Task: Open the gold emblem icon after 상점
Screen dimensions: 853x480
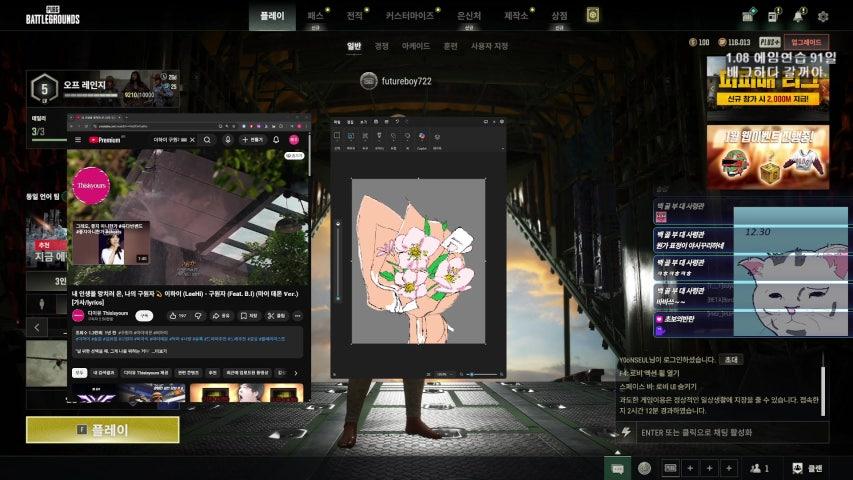Action: click(x=592, y=15)
